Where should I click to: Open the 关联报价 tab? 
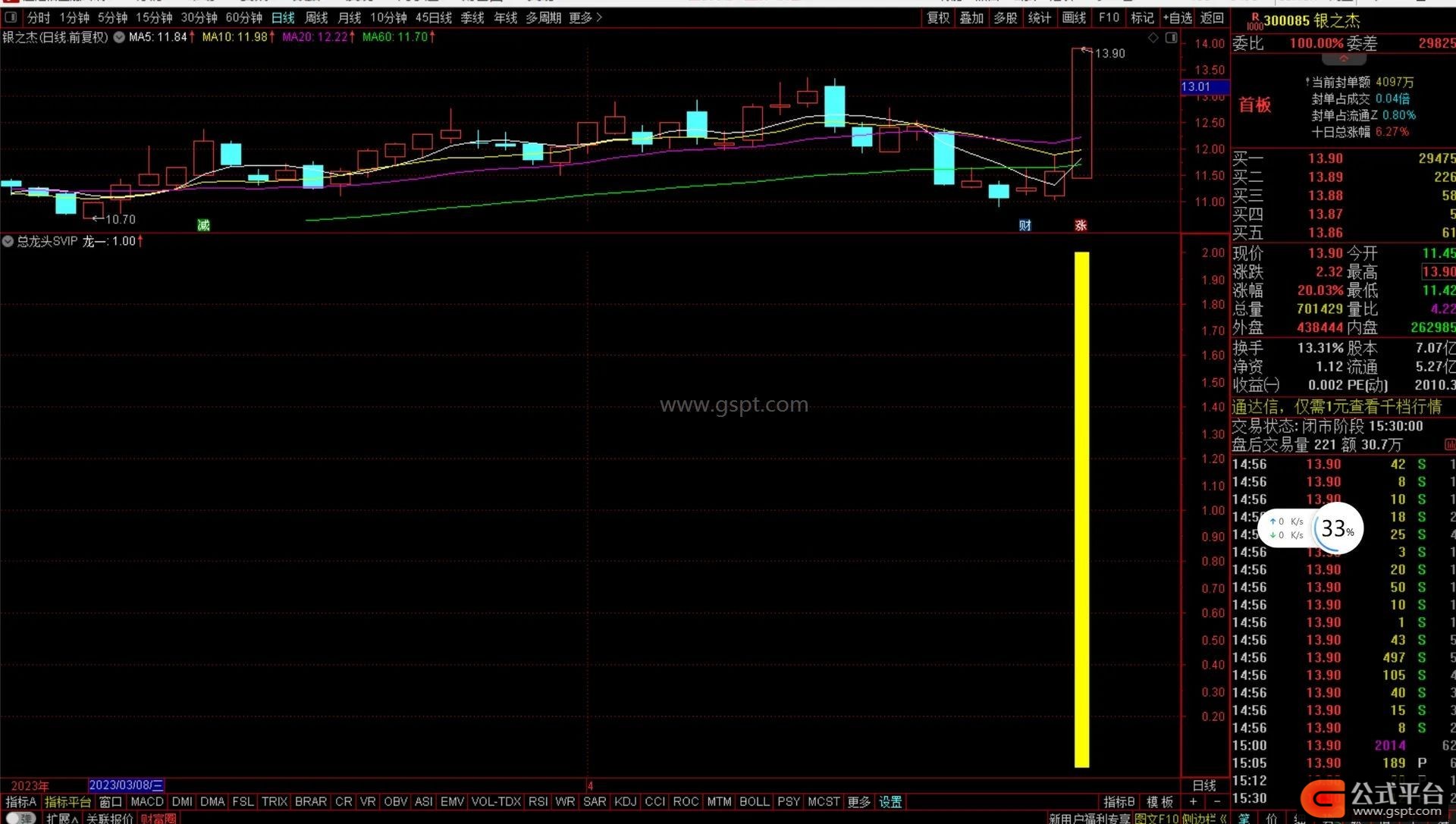coord(110,819)
